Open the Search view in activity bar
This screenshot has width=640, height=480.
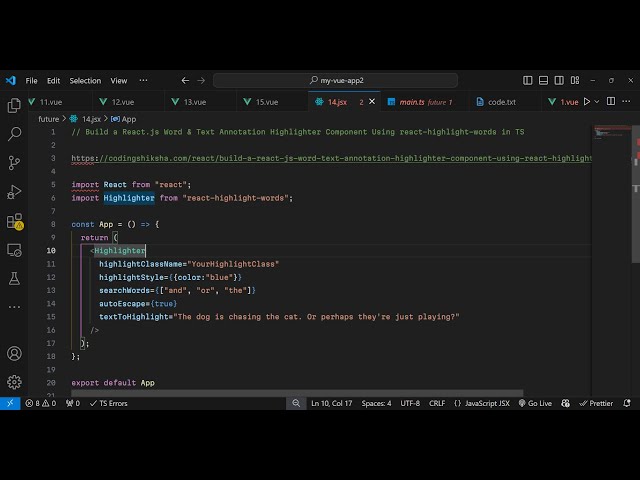click(14, 134)
